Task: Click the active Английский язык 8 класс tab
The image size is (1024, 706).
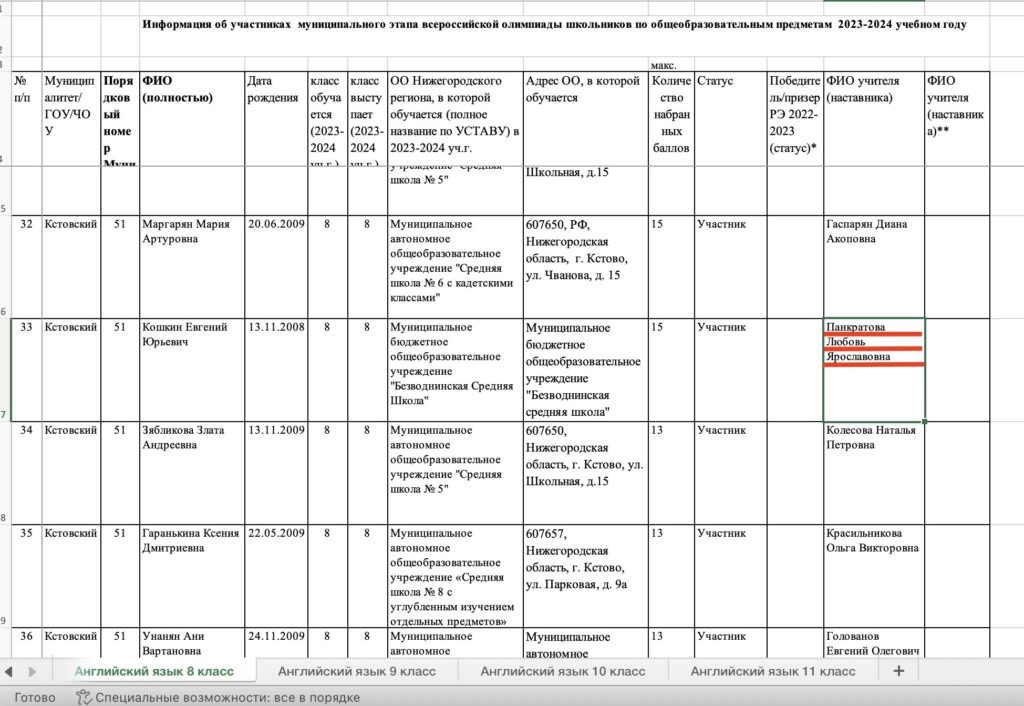Action: click(x=154, y=671)
